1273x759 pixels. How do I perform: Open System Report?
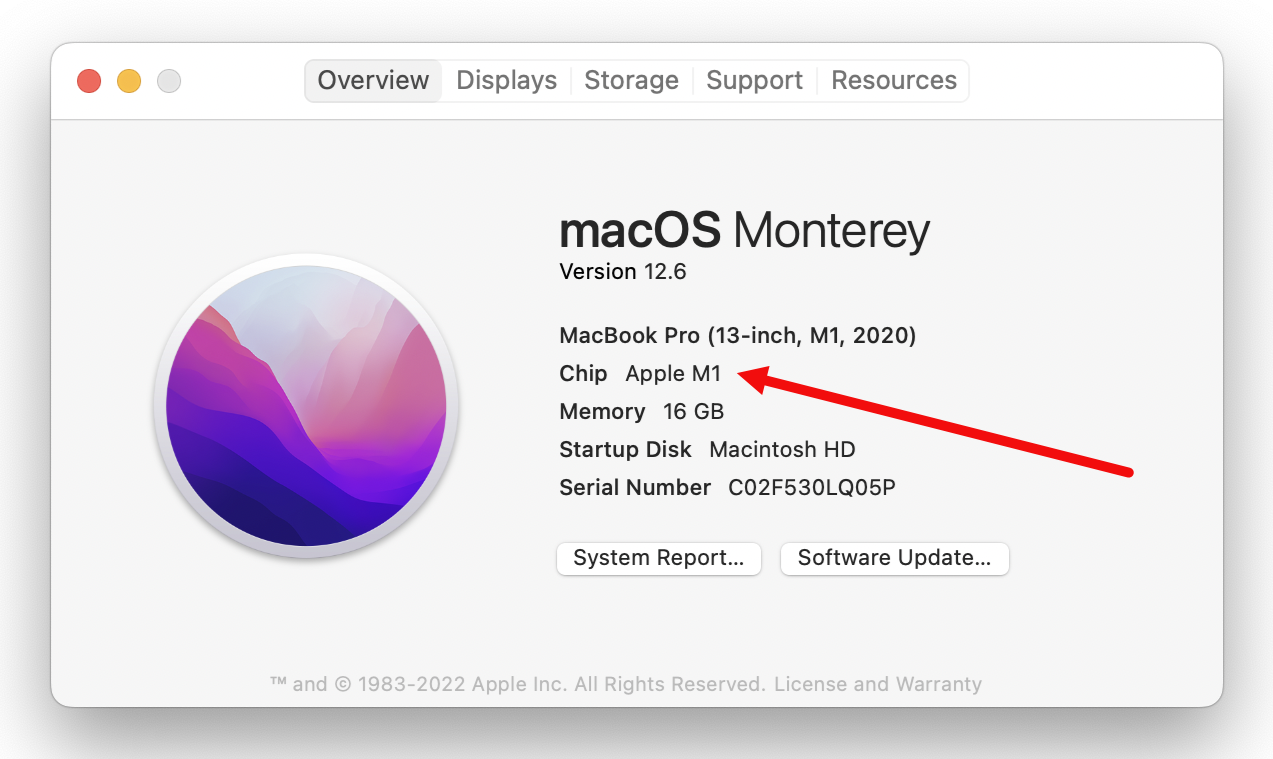pos(658,558)
